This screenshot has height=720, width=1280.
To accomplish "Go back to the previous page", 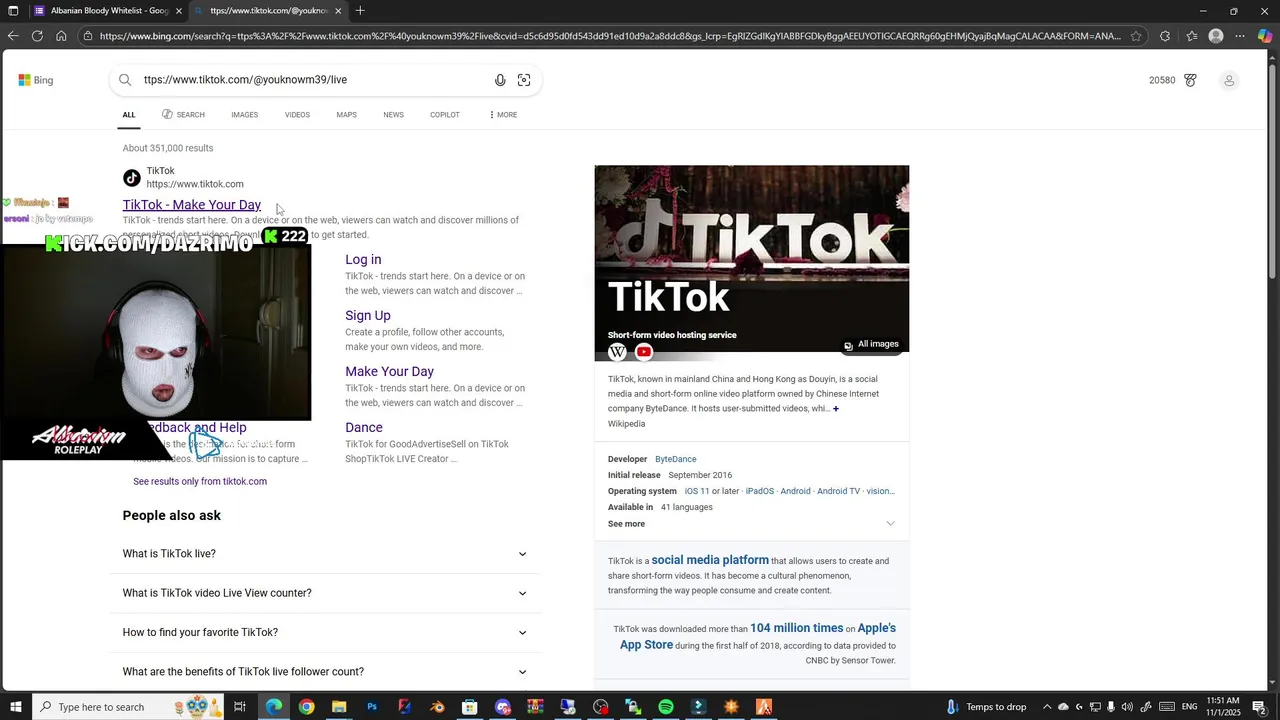I will [12, 36].
